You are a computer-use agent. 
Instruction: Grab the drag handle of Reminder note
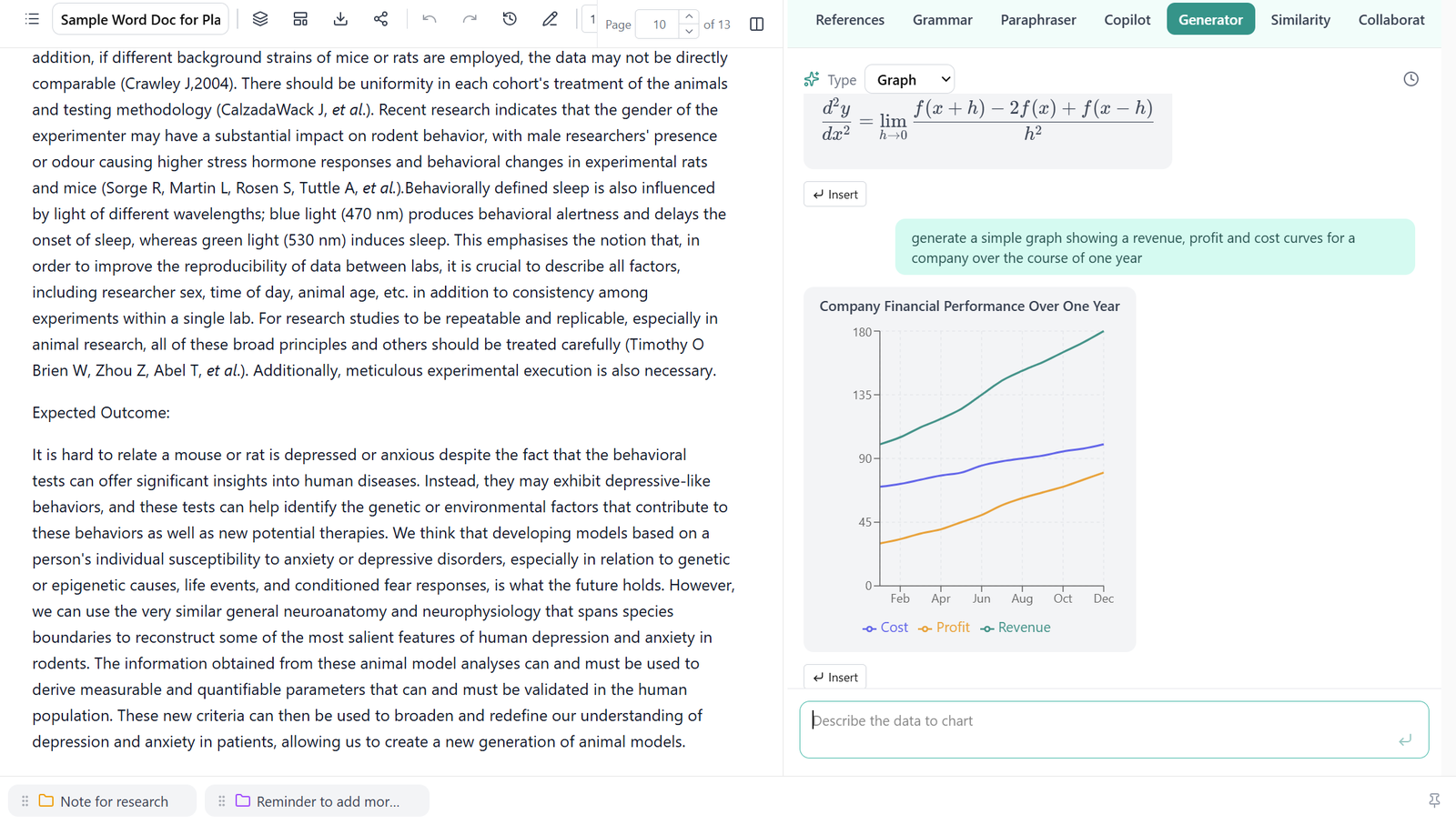[x=221, y=801]
